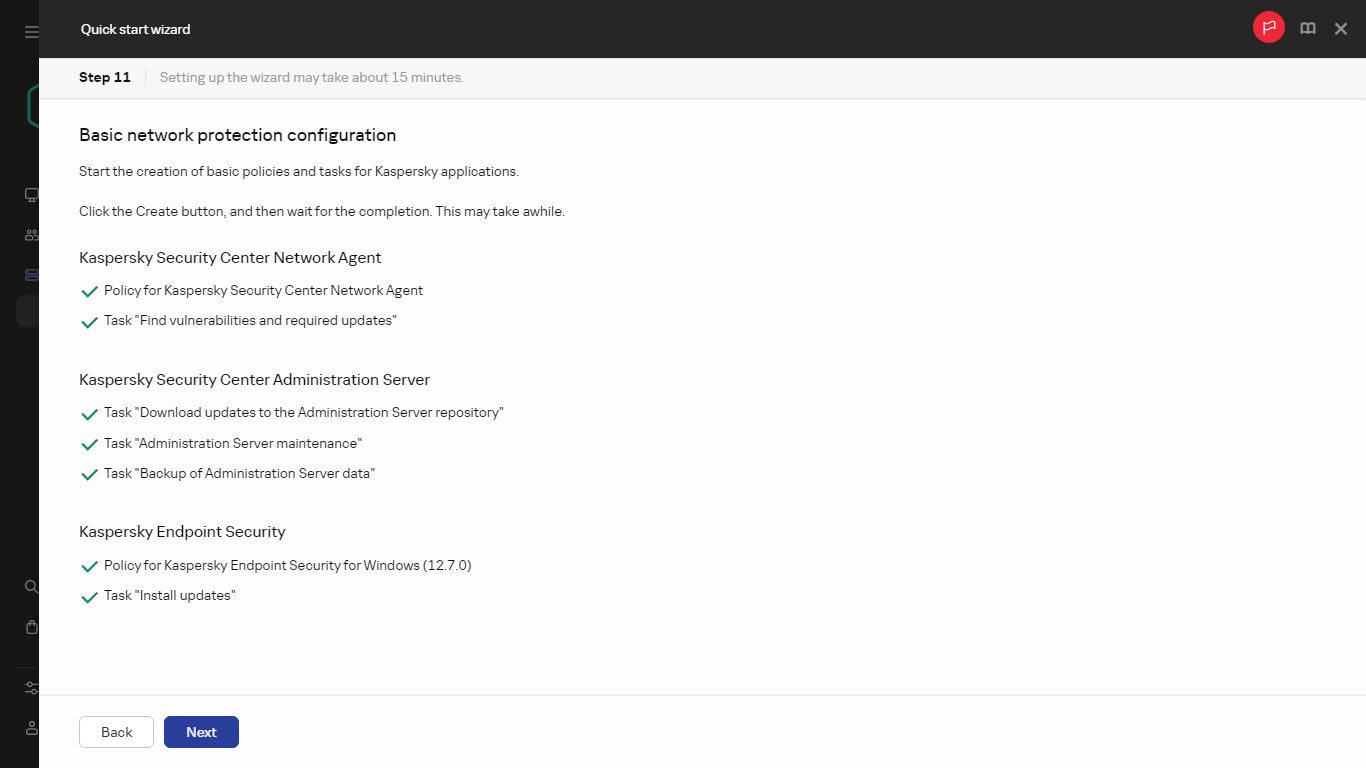Image resolution: width=1366 pixels, height=768 pixels.
Task: Click checkmark for Network Agent policy item
Action: point(89,291)
